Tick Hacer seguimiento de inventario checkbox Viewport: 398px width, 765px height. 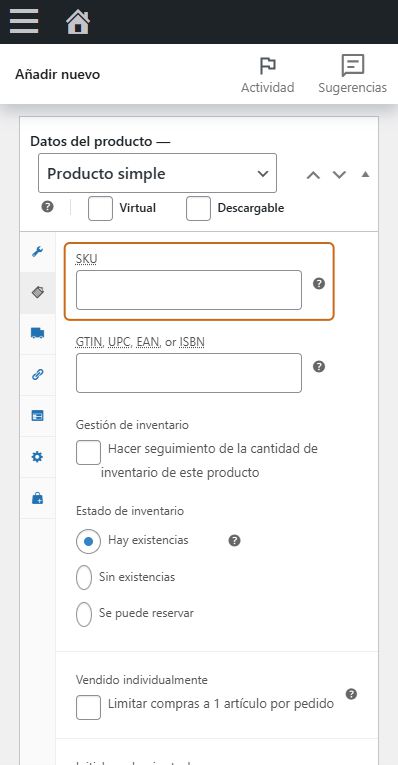[x=88, y=452]
